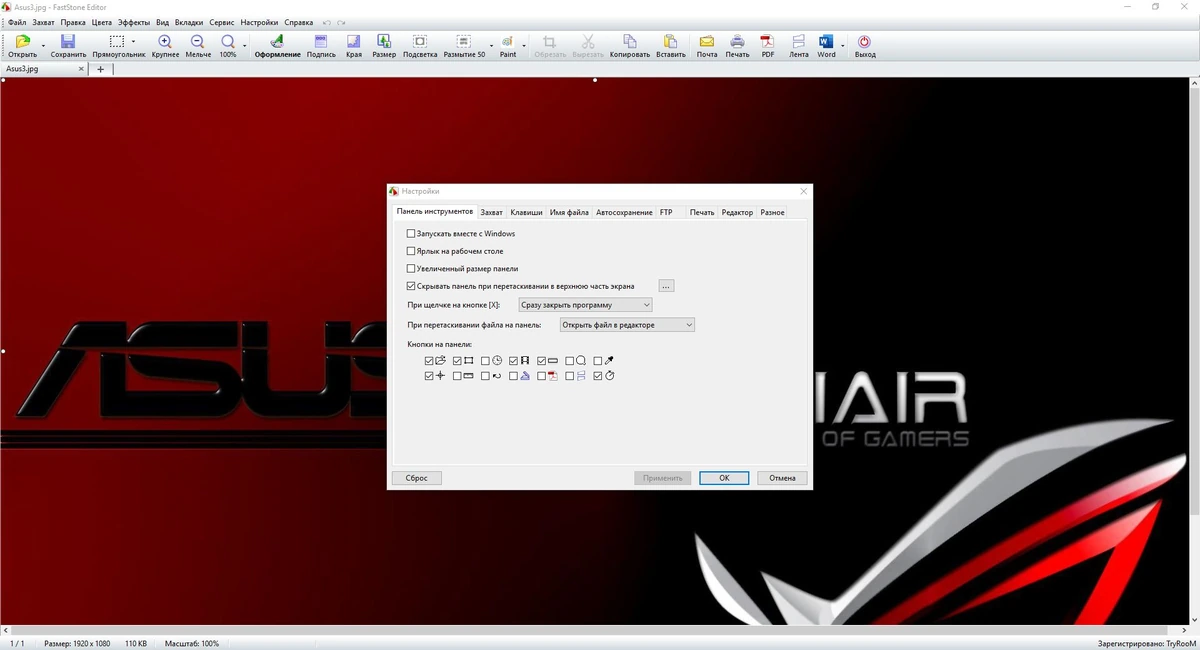Enable Увеличенный размер панели checkbox
This screenshot has width=1200, height=650.
(x=411, y=269)
